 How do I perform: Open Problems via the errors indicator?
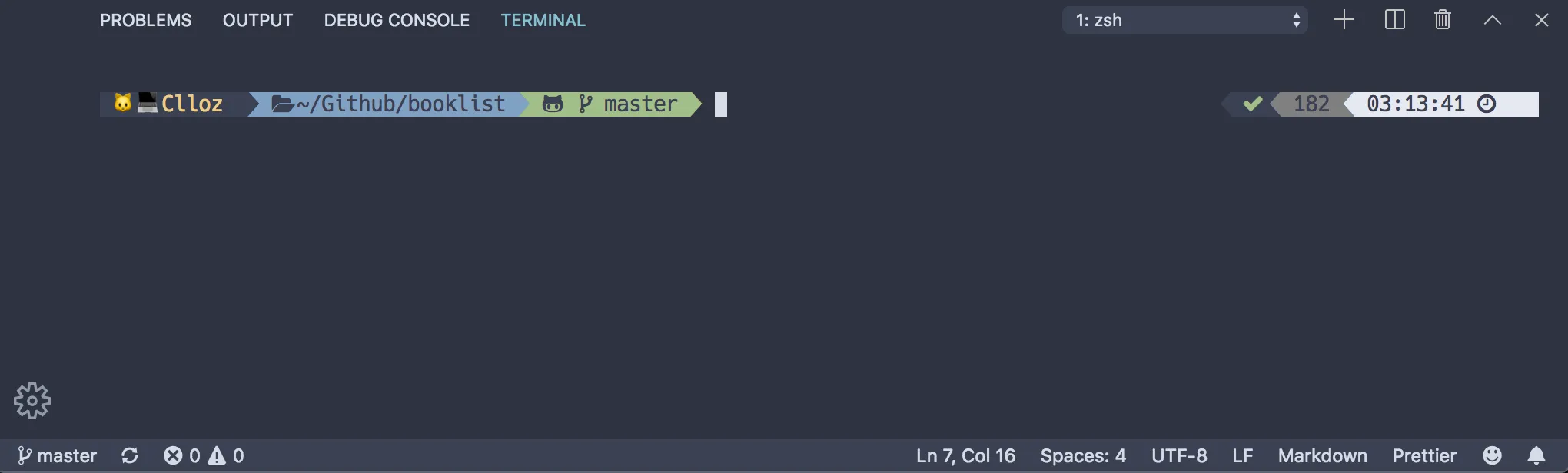coord(184,455)
